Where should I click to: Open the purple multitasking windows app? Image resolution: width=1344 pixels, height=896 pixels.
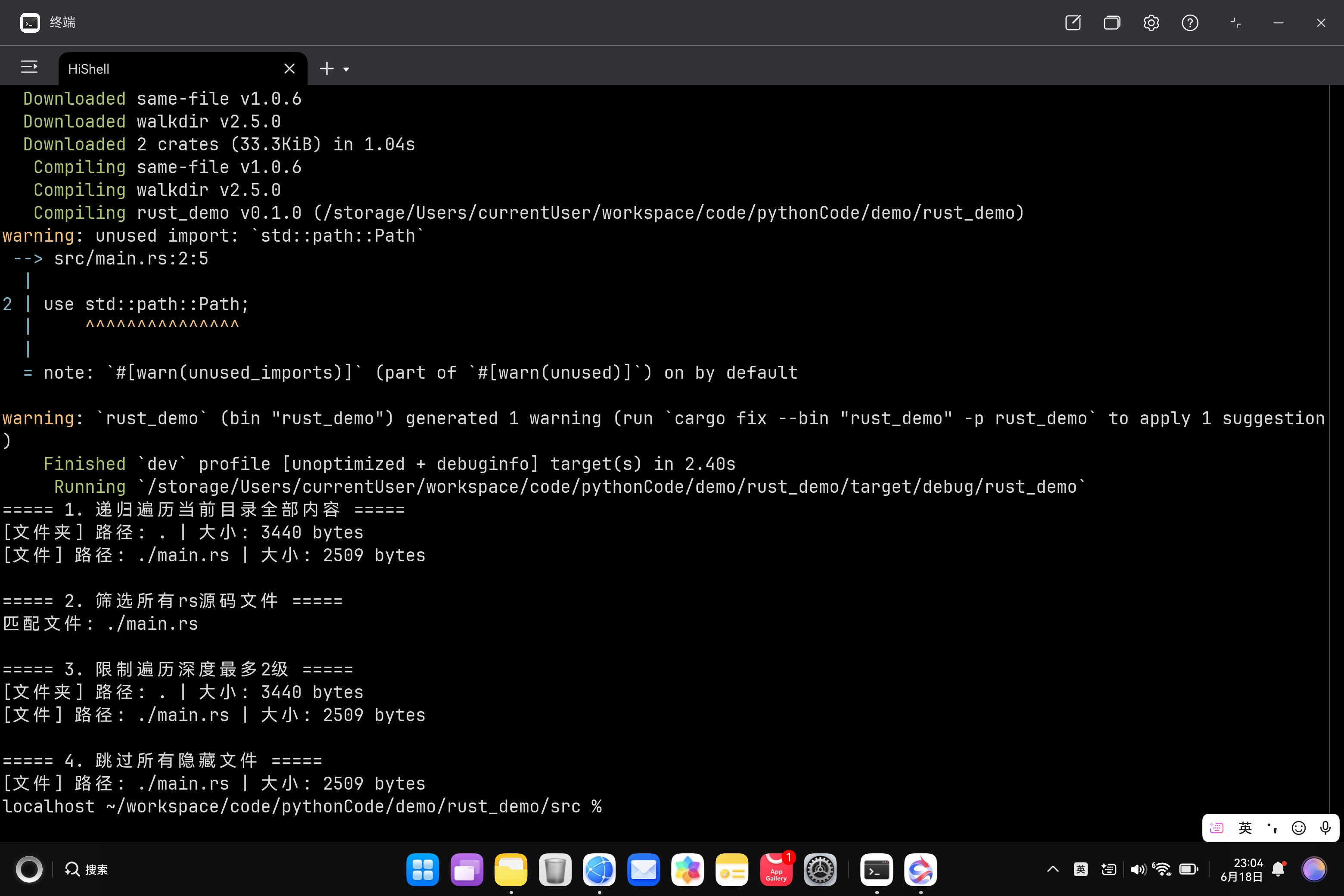click(x=466, y=870)
